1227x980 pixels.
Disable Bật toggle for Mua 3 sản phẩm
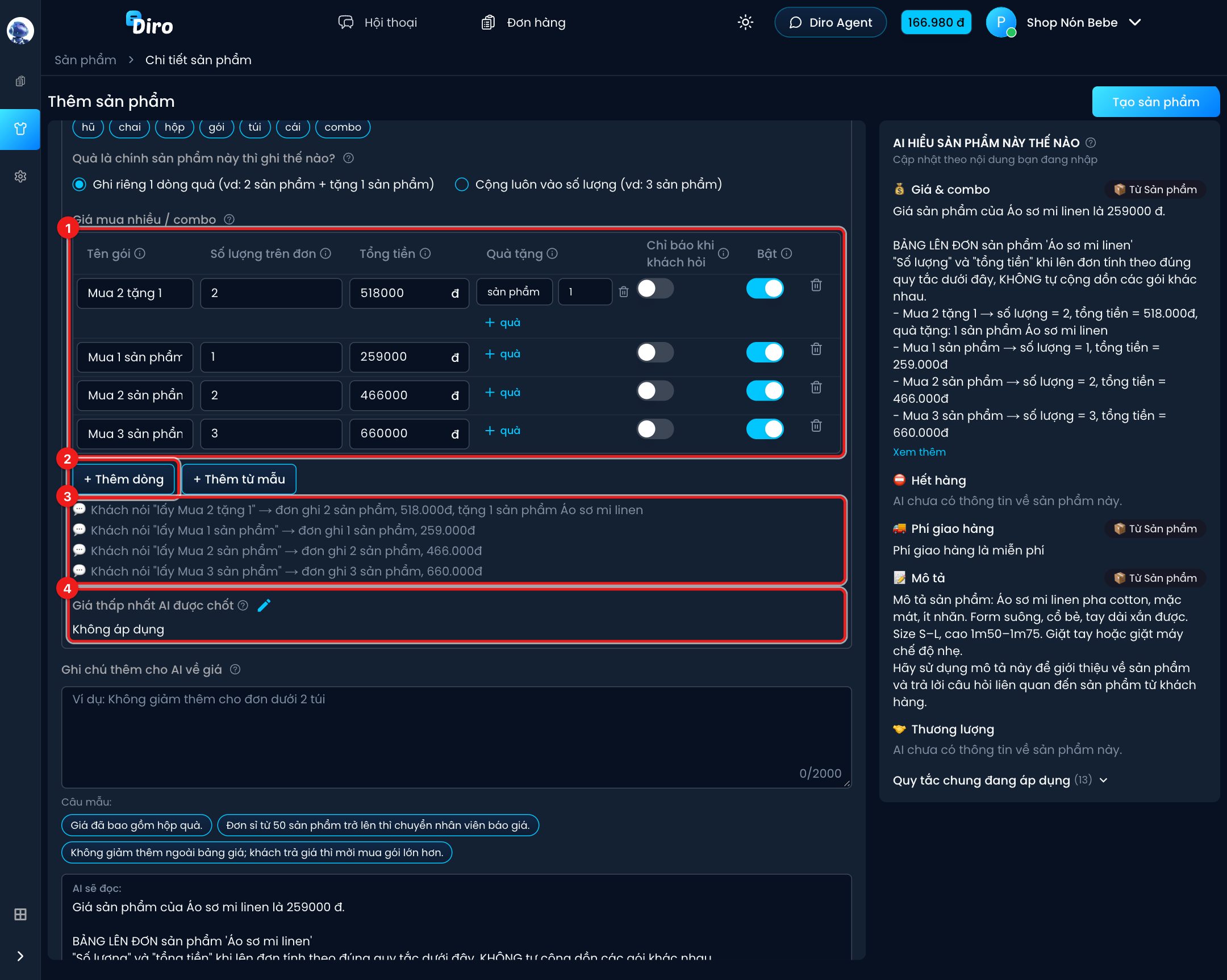pyautogui.click(x=764, y=429)
